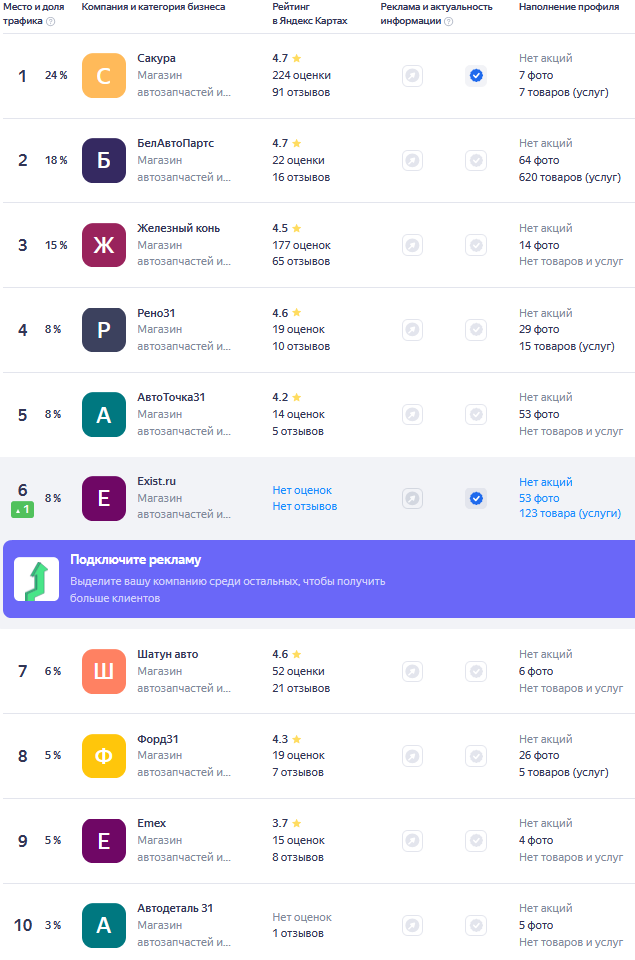Image resolution: width=635 pixels, height=960 pixels.
Task: Select Железный конь crimson logo icon
Action: click(103, 245)
